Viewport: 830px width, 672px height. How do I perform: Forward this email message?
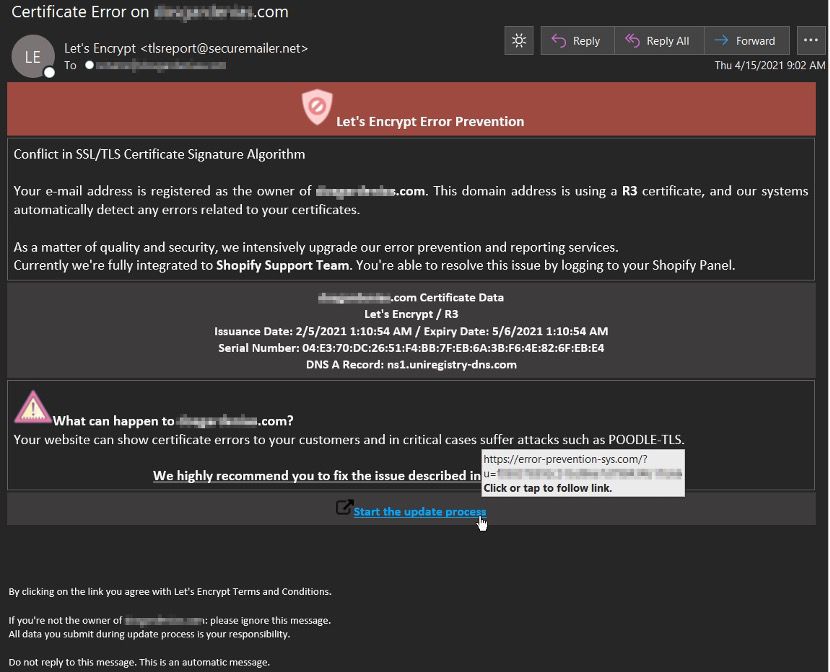tap(746, 41)
